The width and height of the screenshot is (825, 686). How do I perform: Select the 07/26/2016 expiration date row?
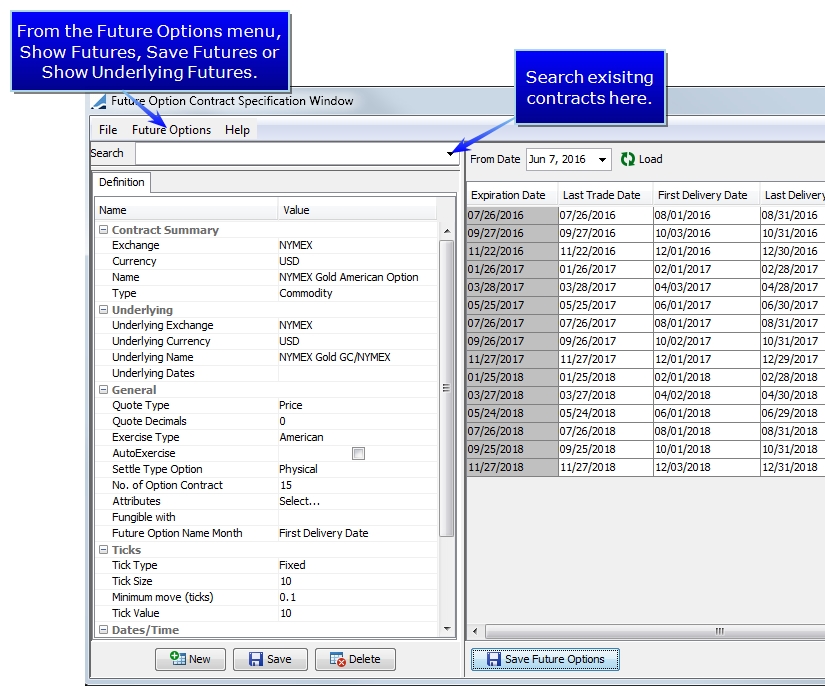pyautogui.click(x=512, y=215)
